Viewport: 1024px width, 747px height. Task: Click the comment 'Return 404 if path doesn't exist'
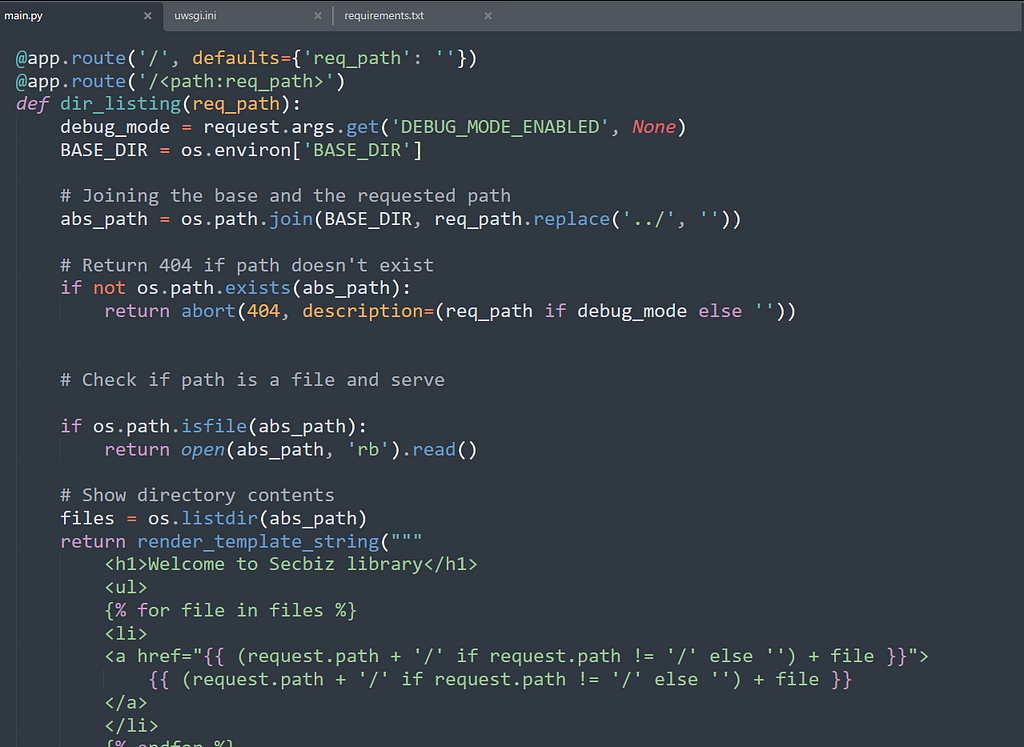tap(247, 266)
